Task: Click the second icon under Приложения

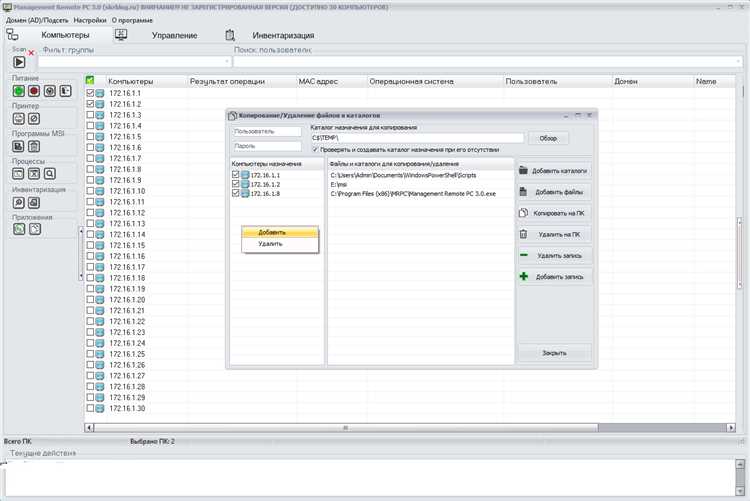Action: click(x=35, y=229)
